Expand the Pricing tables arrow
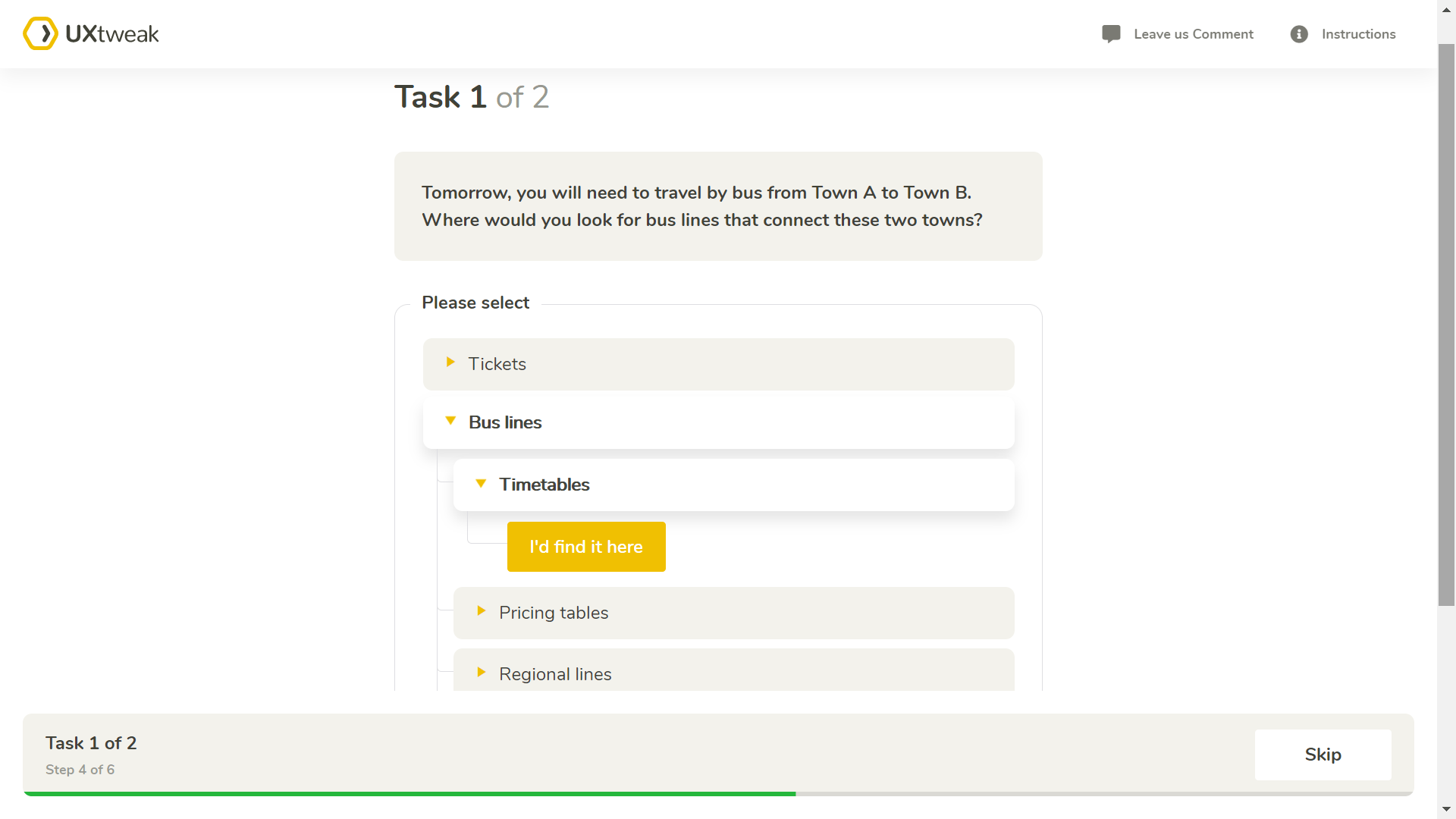 (481, 611)
